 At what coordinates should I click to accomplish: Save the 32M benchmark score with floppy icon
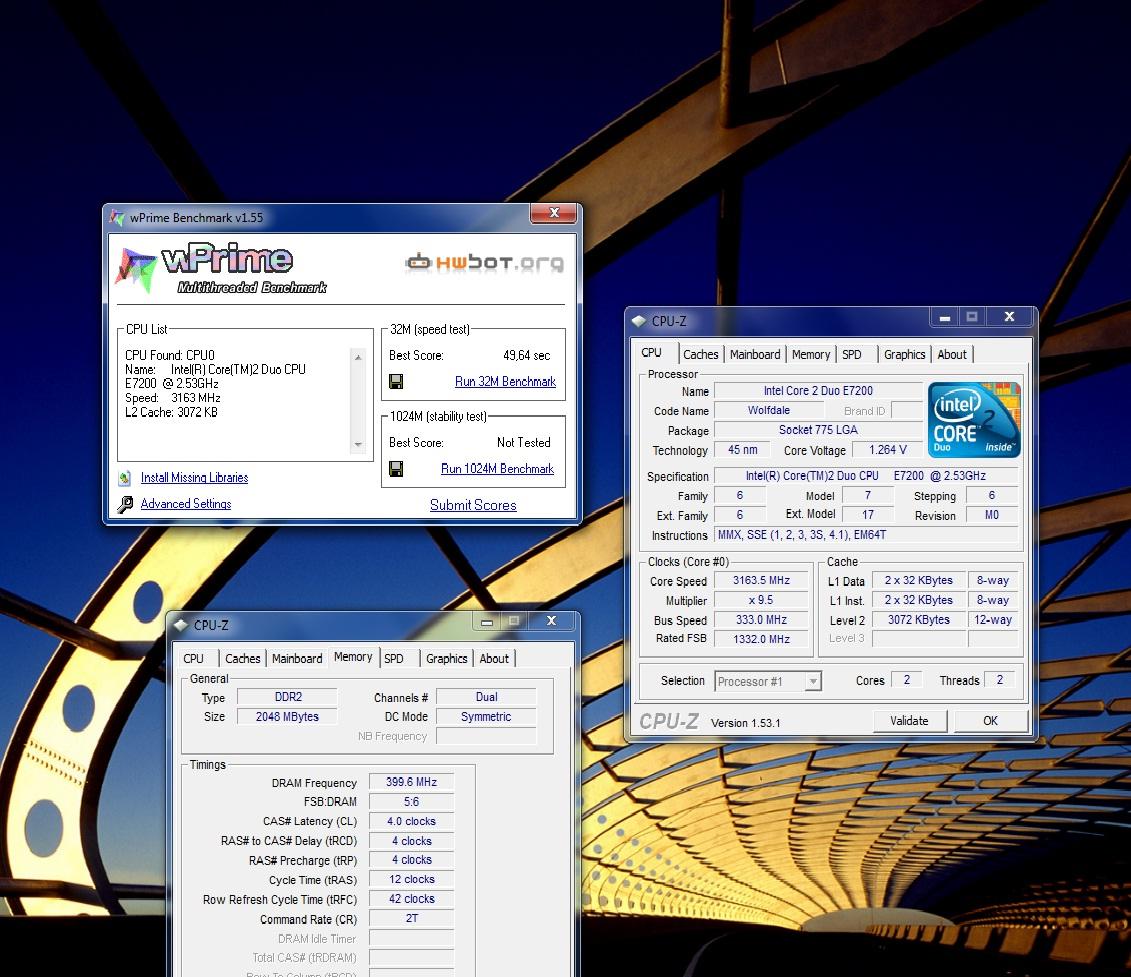[x=396, y=381]
